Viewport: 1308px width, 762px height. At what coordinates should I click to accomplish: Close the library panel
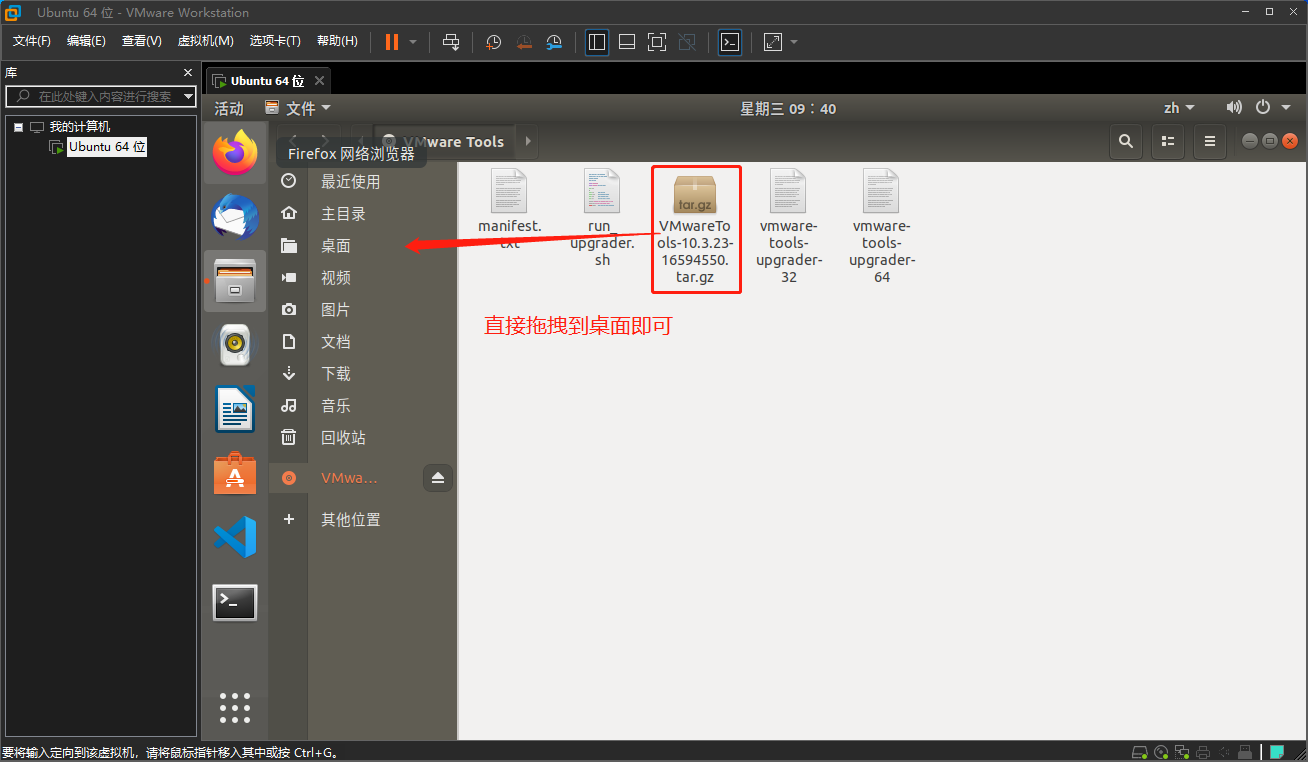pos(188,73)
